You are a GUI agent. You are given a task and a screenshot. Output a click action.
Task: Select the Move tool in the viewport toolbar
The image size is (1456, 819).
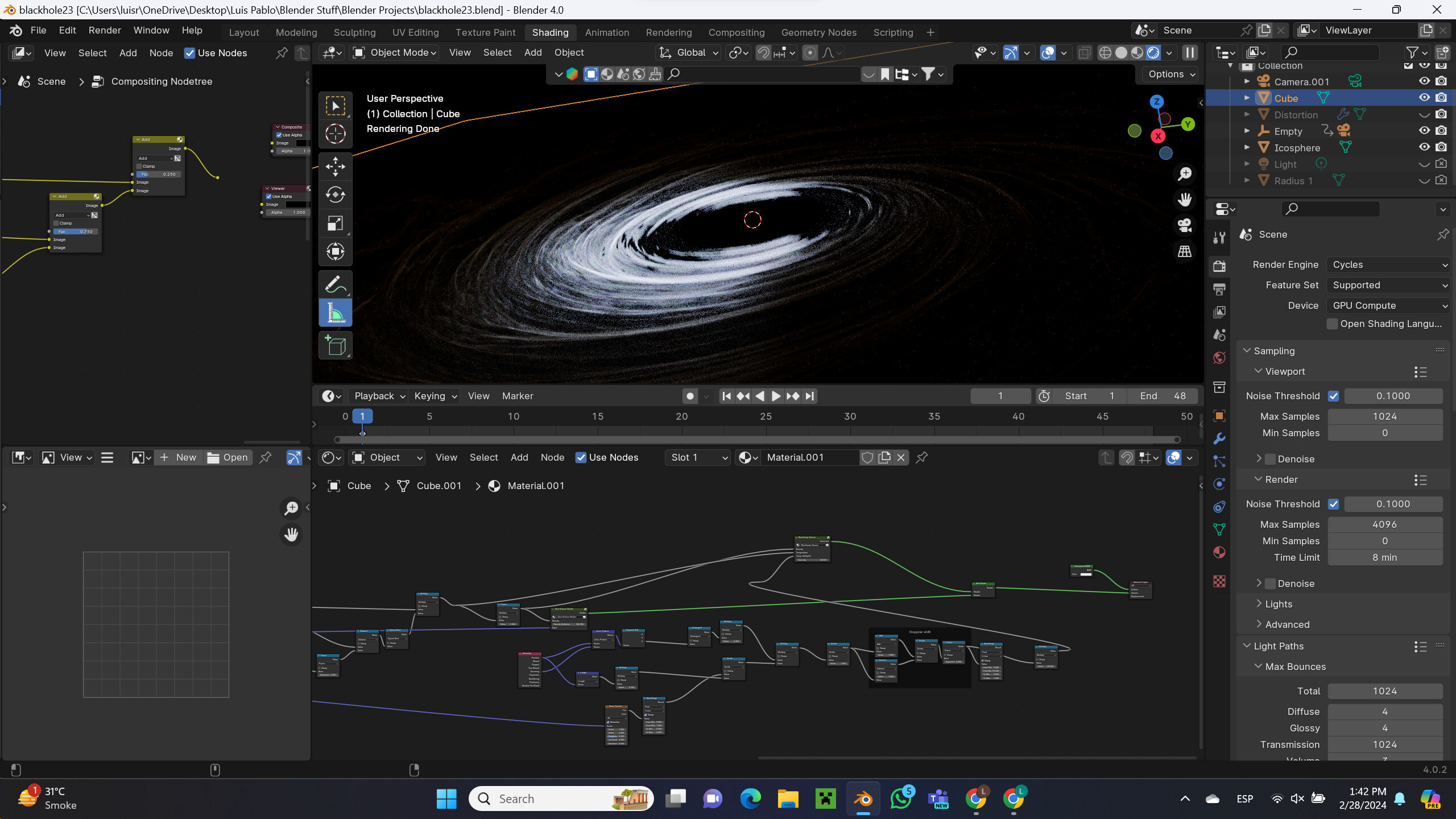[336, 167]
